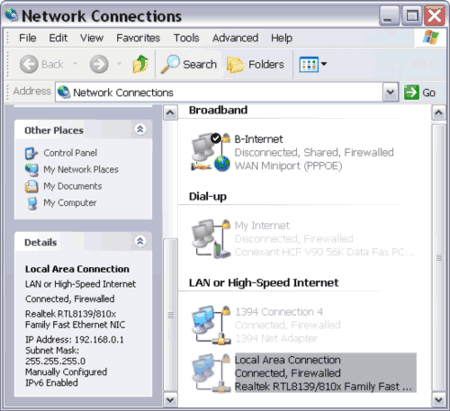The width and height of the screenshot is (450, 411).
Task: Open the Back history dropdown arrow
Action: click(75, 63)
